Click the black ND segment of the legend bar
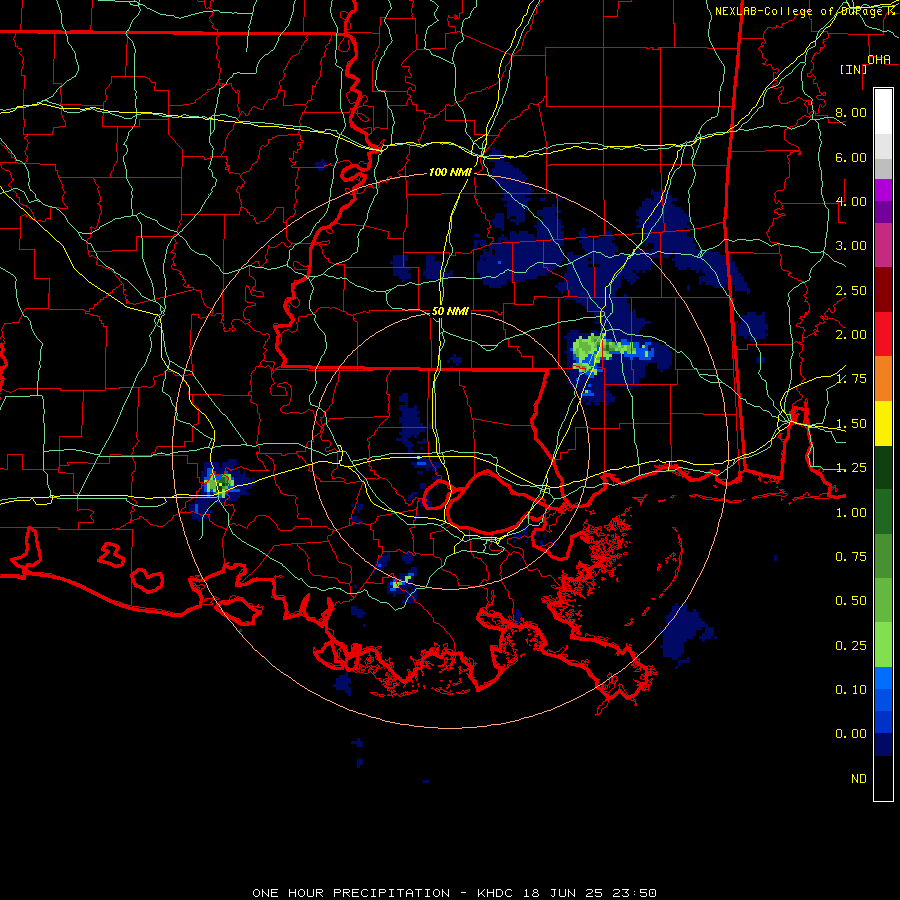Image resolution: width=900 pixels, height=900 pixels. (883, 778)
